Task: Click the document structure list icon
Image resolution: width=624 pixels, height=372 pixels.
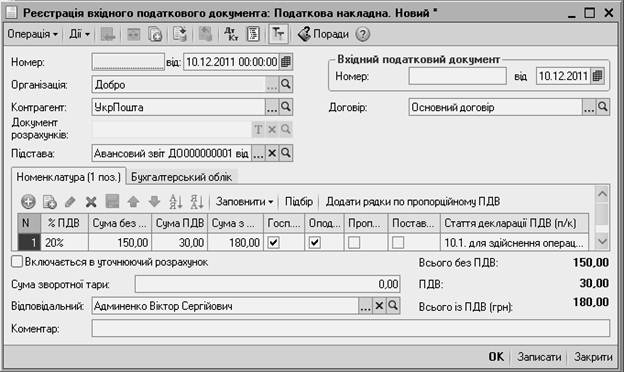Action: click(254, 34)
